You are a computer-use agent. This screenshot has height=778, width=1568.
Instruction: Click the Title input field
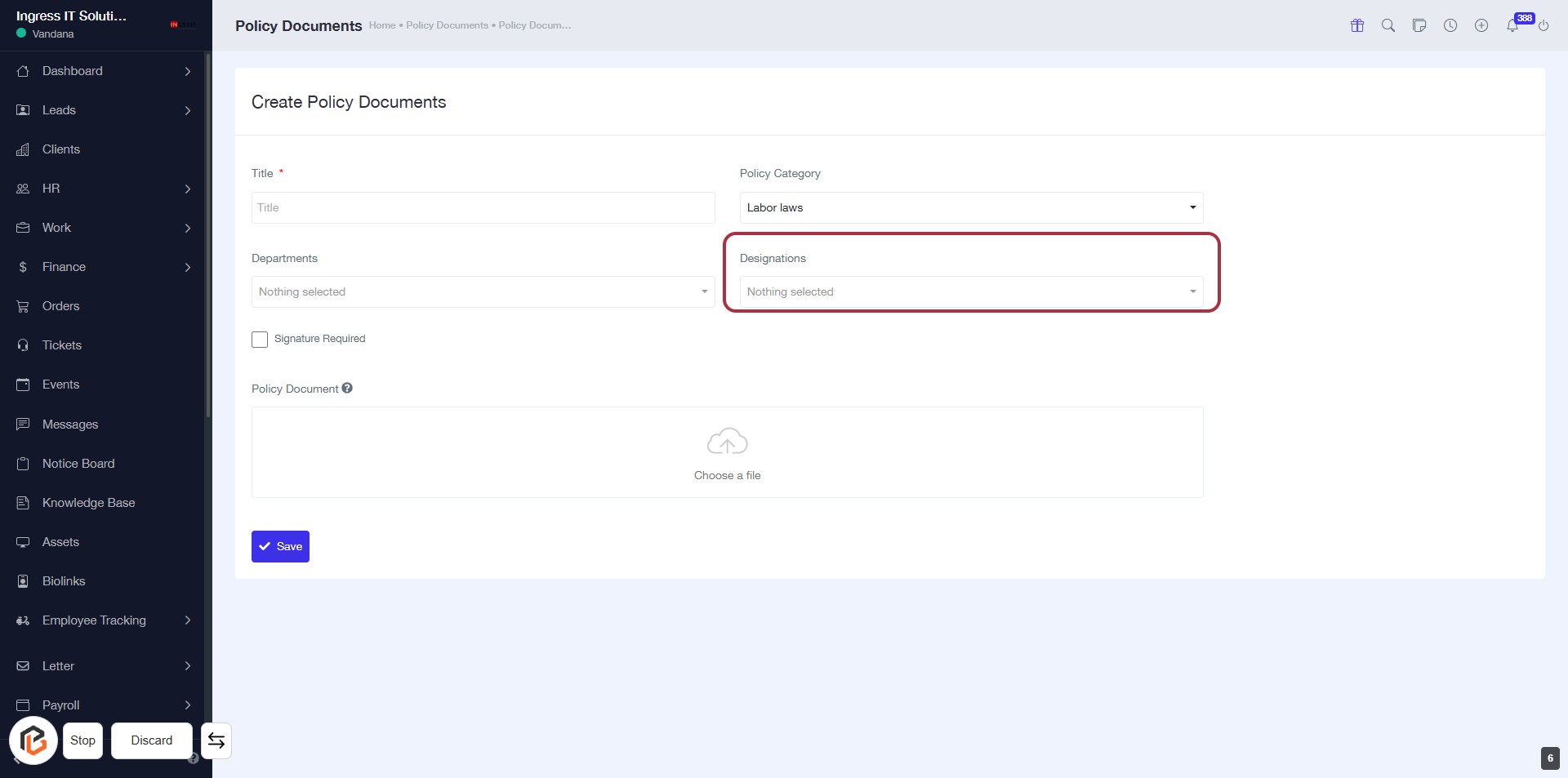[483, 207]
